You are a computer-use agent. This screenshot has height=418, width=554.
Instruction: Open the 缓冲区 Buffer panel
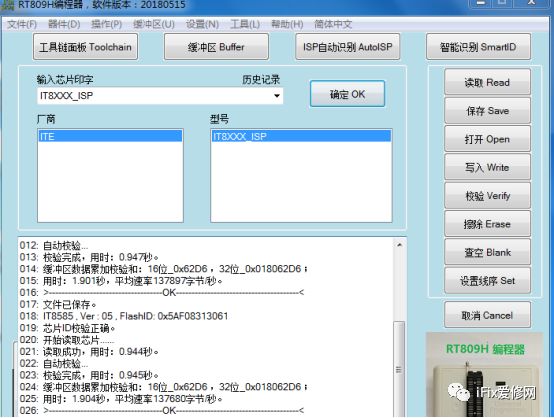click(x=216, y=47)
